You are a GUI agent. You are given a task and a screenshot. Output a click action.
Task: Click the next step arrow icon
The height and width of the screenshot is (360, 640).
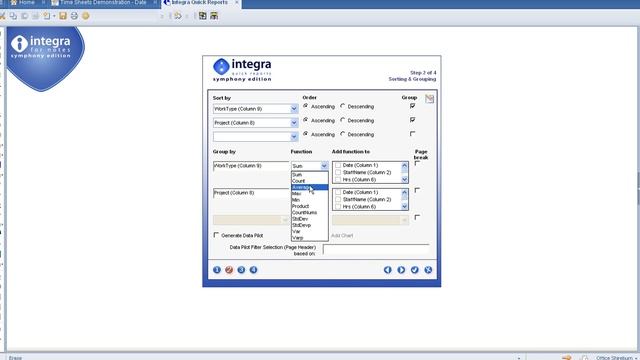tap(401, 270)
